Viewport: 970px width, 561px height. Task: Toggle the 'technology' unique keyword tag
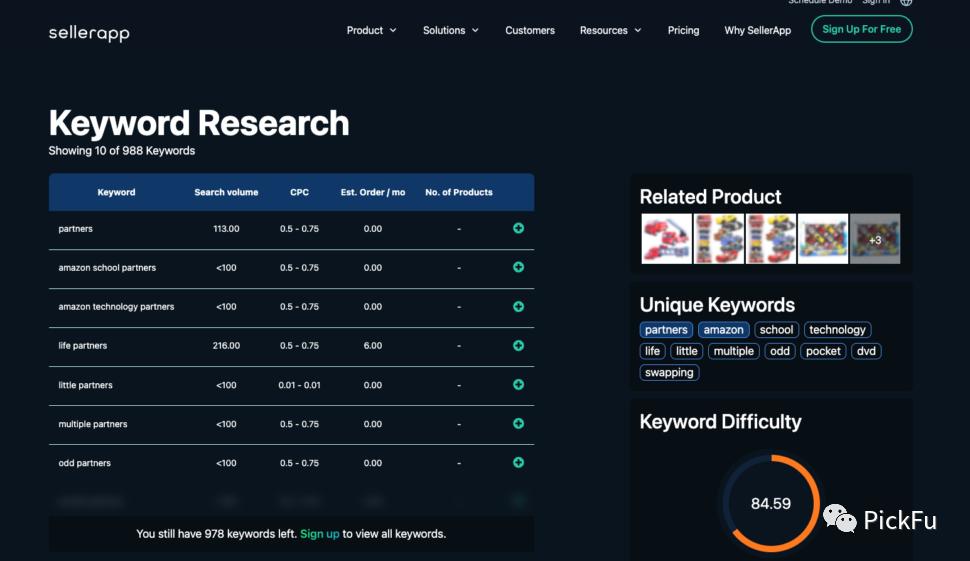pos(837,330)
